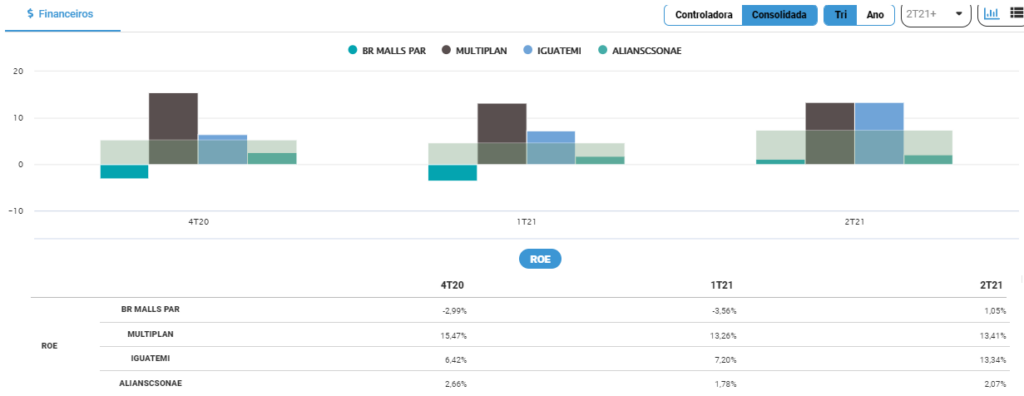
Task: Click the 2,66% cell
Action: click(x=456, y=384)
